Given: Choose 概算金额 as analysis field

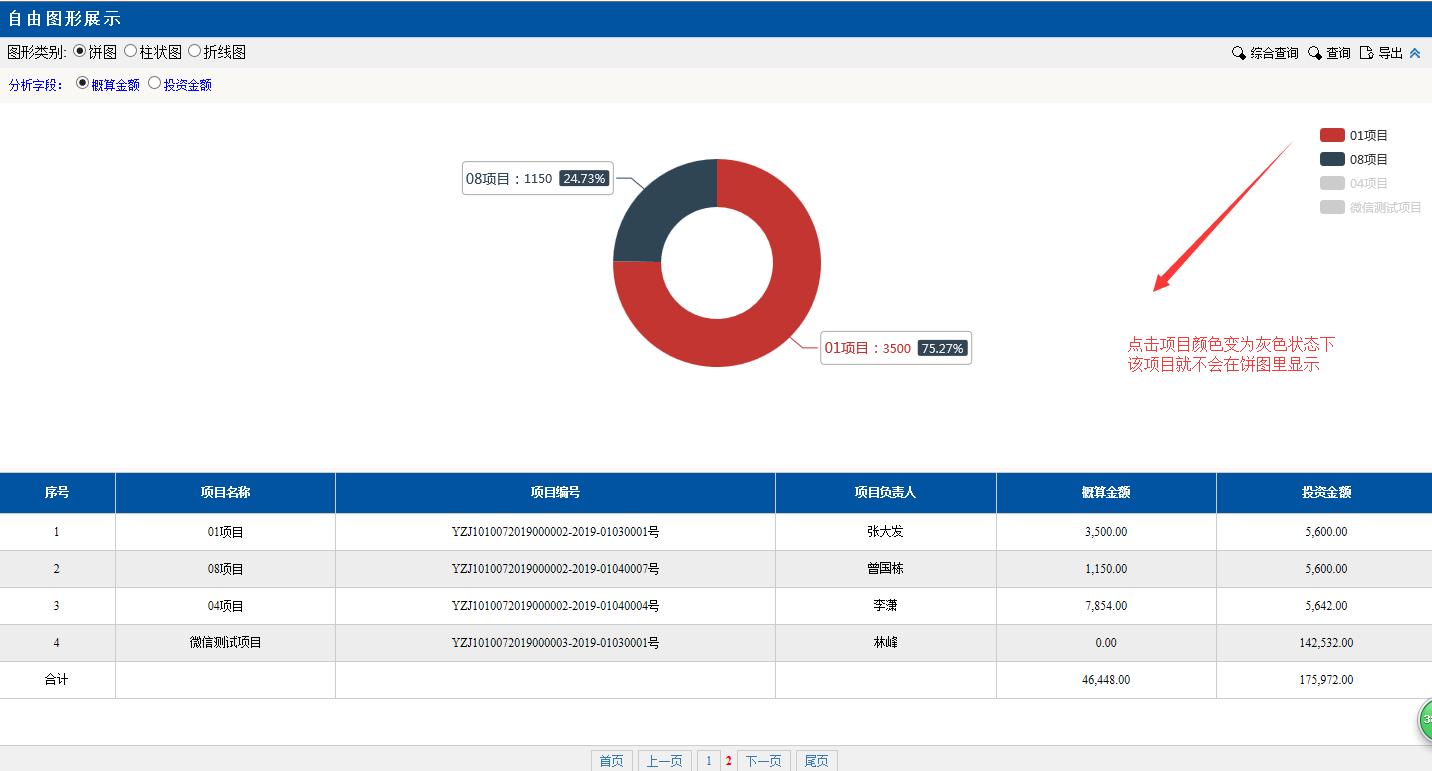Looking at the screenshot, I should coord(82,84).
